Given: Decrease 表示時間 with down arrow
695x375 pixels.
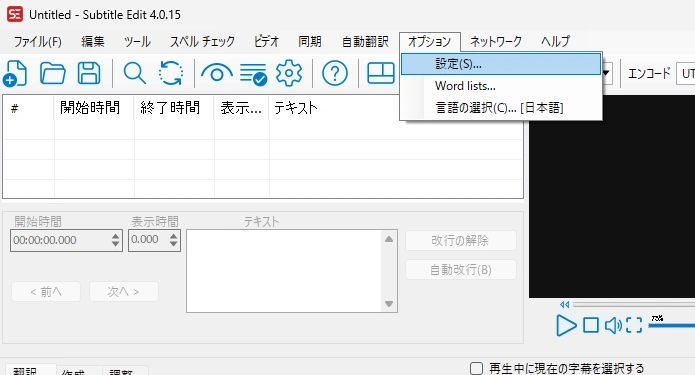Looking at the screenshot, I should point(174,245).
